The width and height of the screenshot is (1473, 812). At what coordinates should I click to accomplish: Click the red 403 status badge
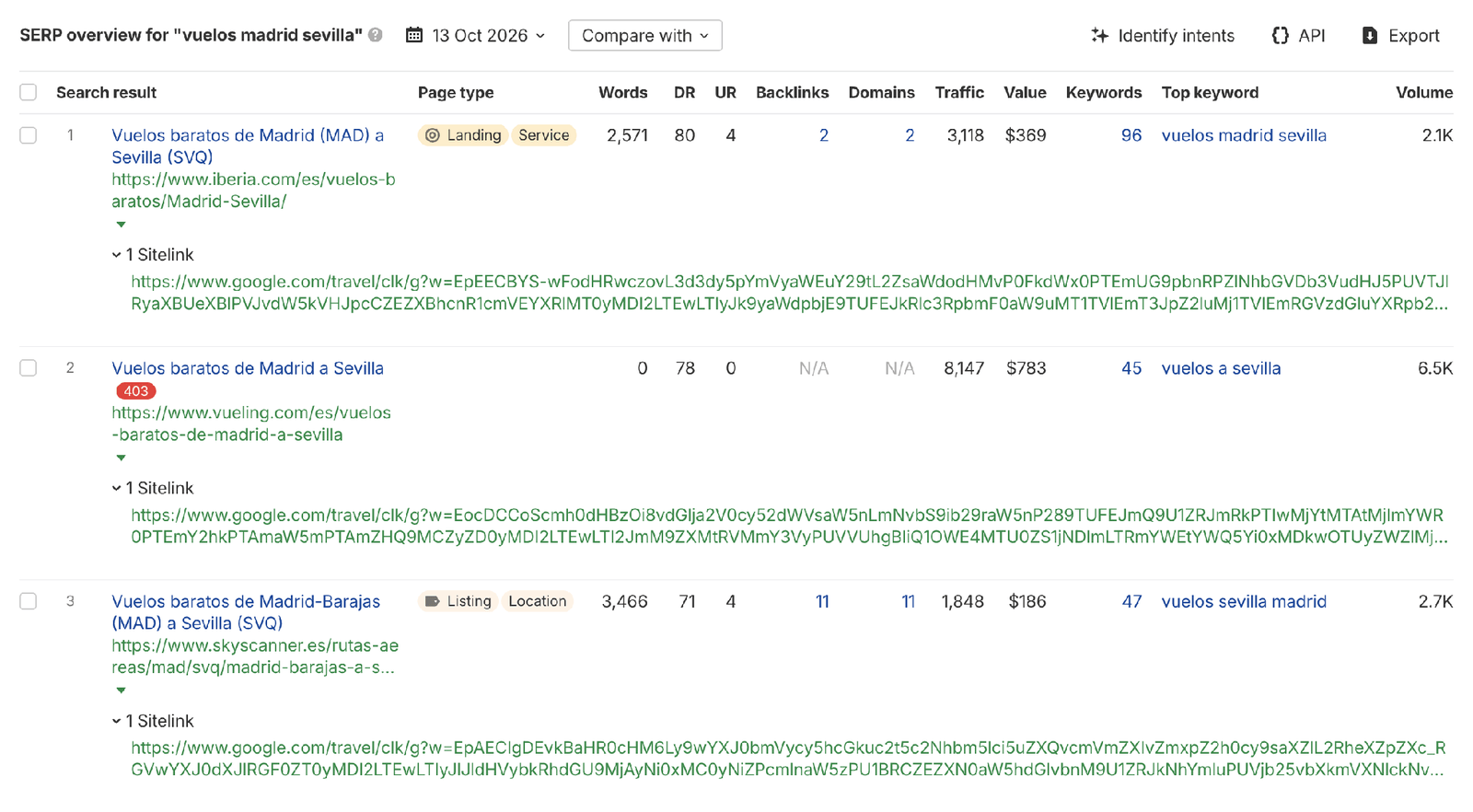[136, 391]
